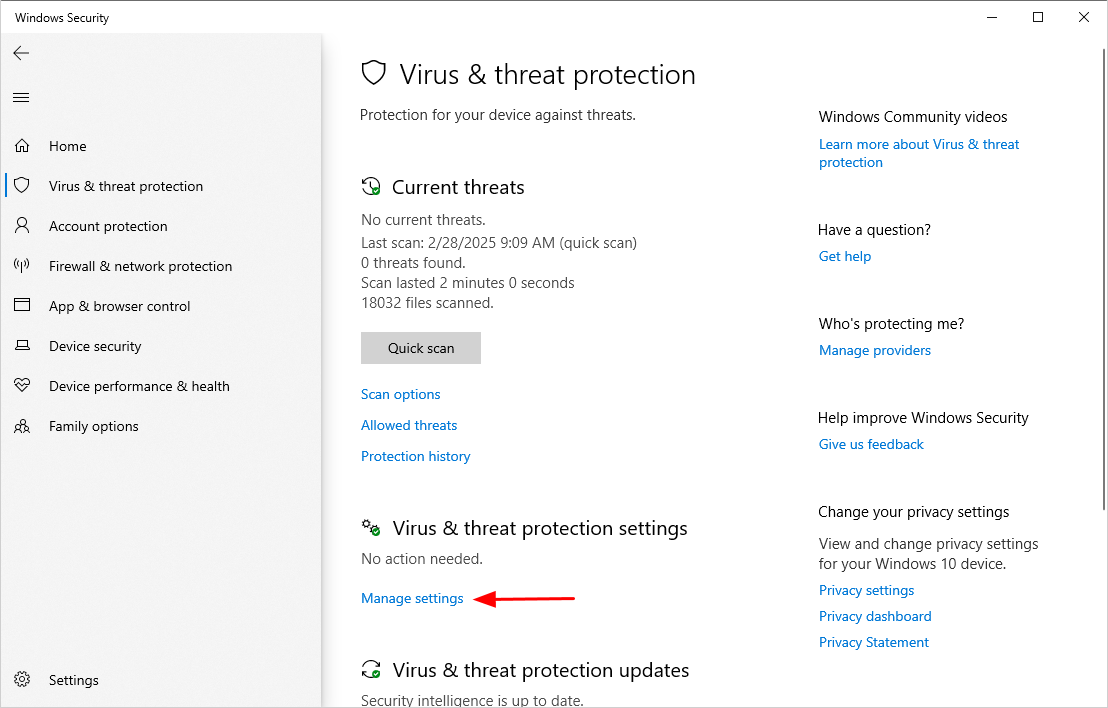View the Protection history link
Screen dimensions: 1108x708
click(x=415, y=456)
